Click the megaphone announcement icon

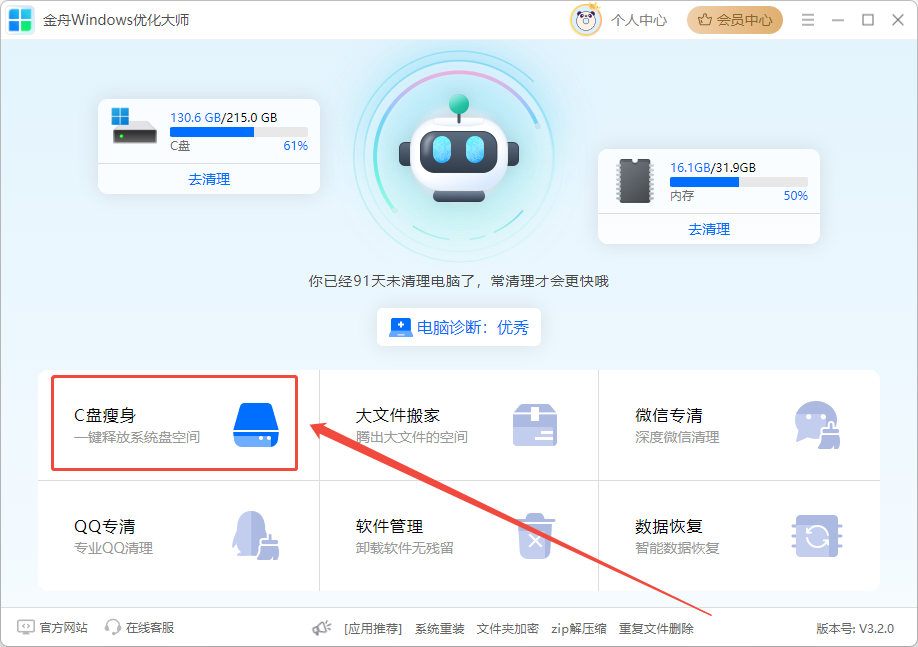321,628
